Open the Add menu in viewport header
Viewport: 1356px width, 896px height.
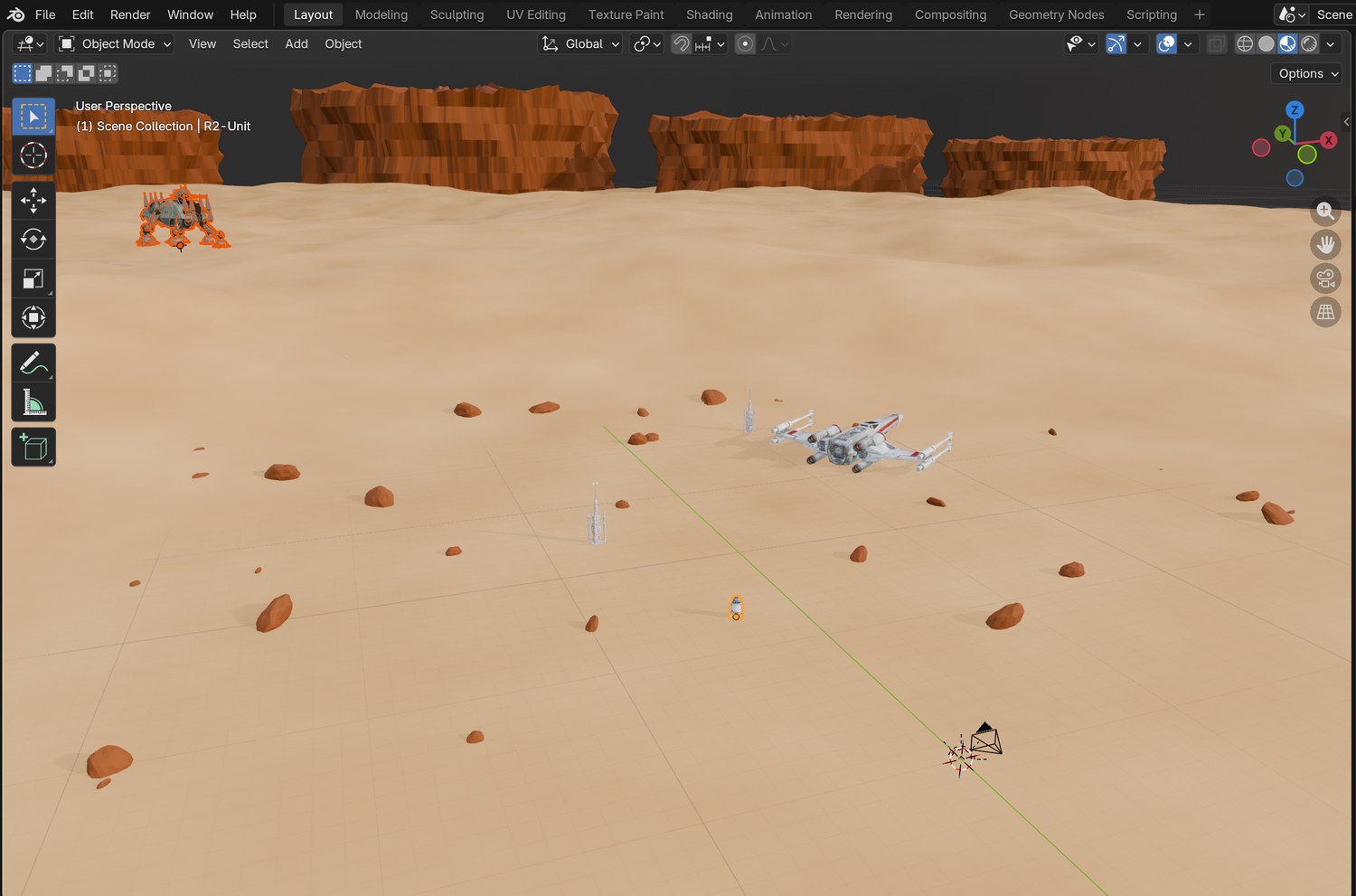coord(297,43)
